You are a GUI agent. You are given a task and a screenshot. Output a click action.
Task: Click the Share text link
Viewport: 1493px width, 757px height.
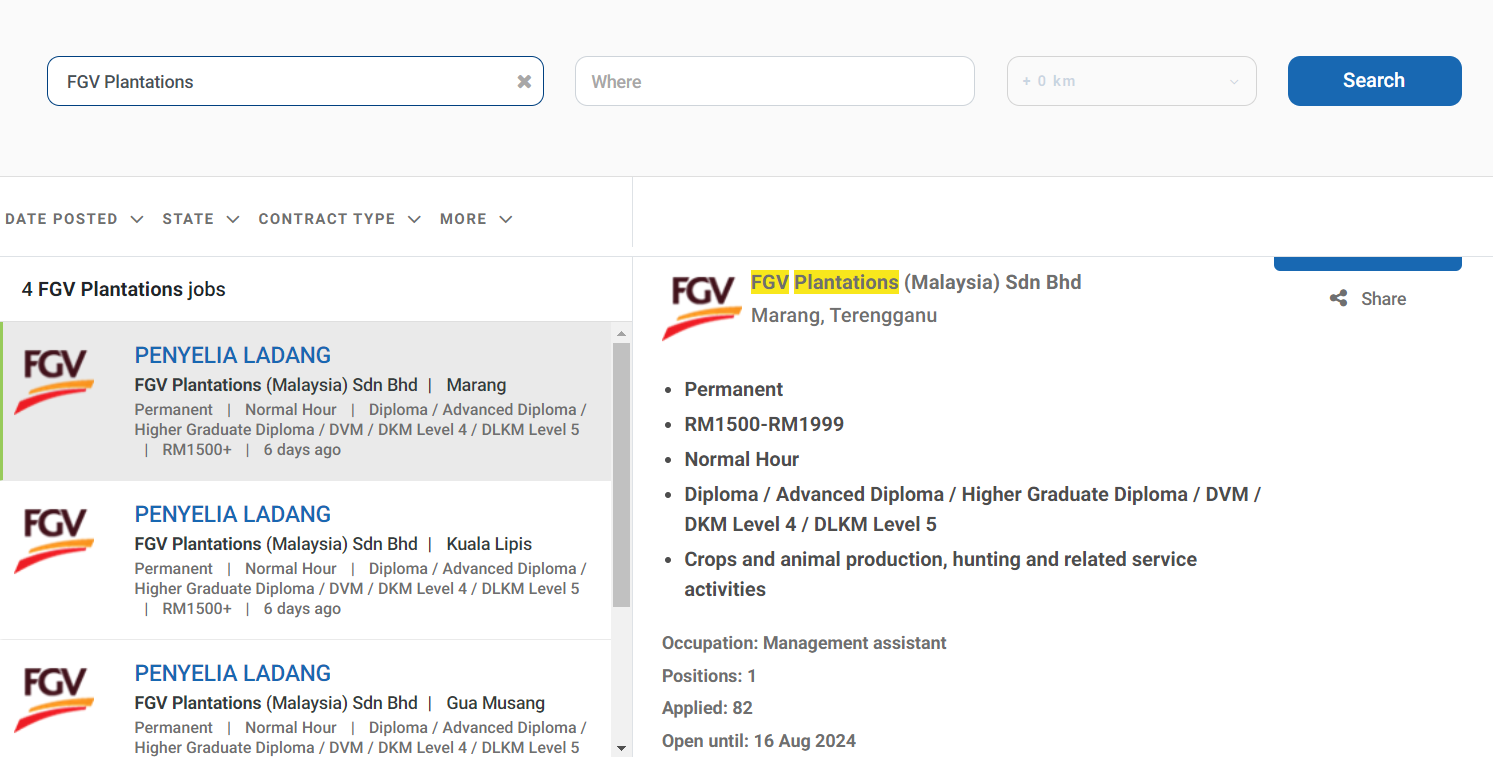(x=1383, y=299)
